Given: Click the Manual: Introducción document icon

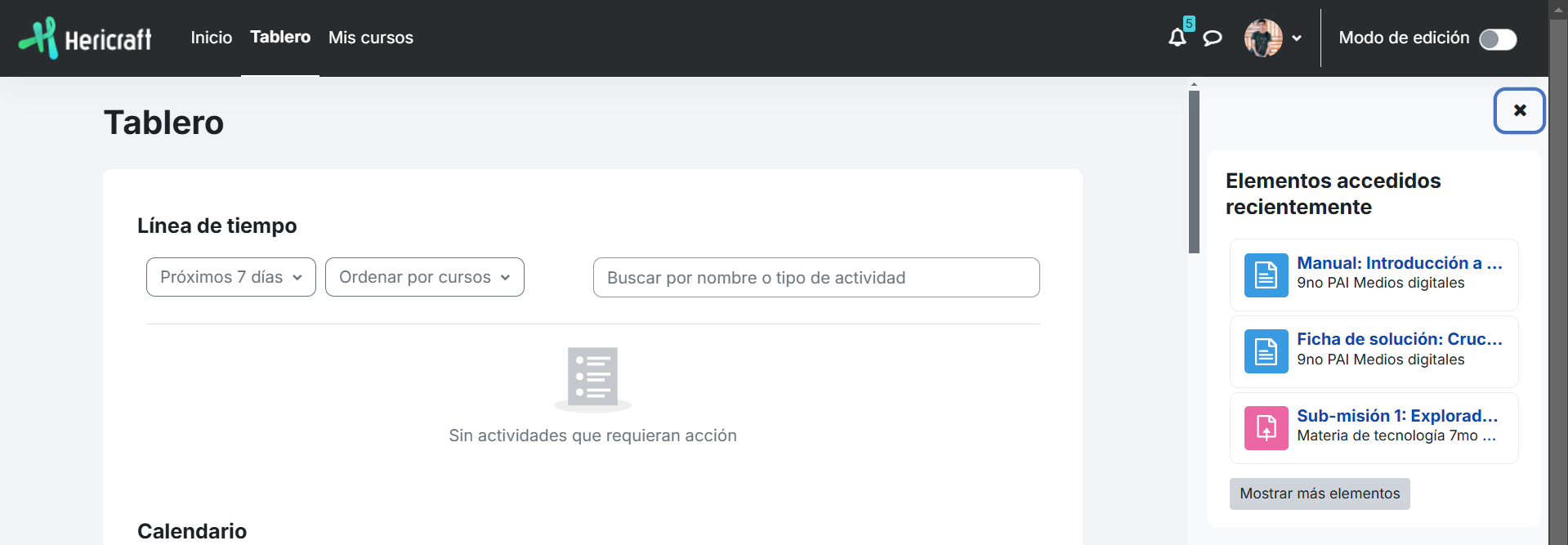Looking at the screenshot, I should [1266, 275].
